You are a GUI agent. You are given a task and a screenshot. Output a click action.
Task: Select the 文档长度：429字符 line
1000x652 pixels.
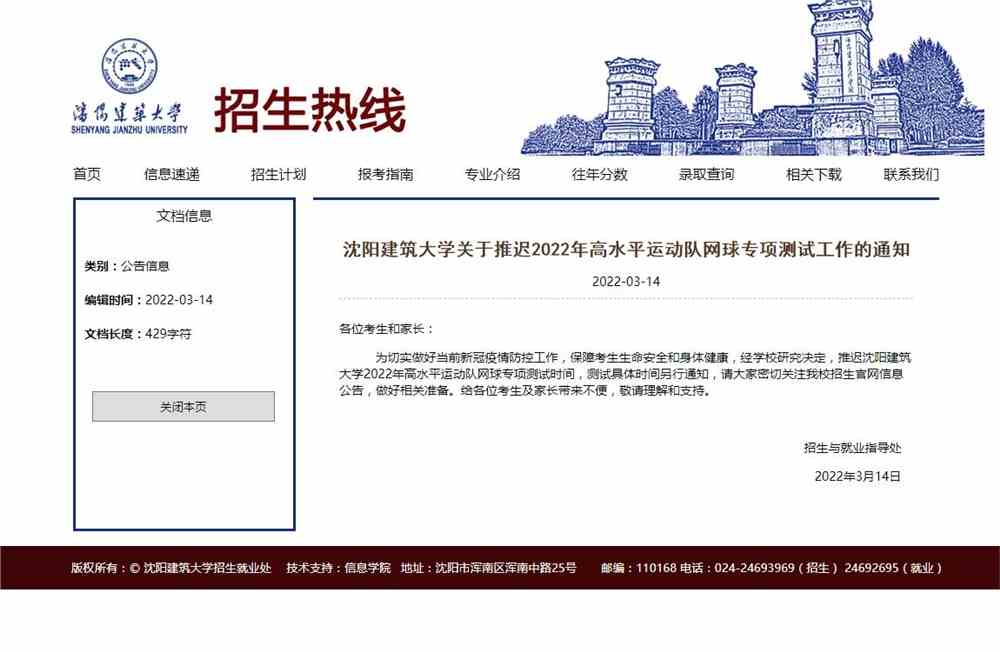point(138,334)
